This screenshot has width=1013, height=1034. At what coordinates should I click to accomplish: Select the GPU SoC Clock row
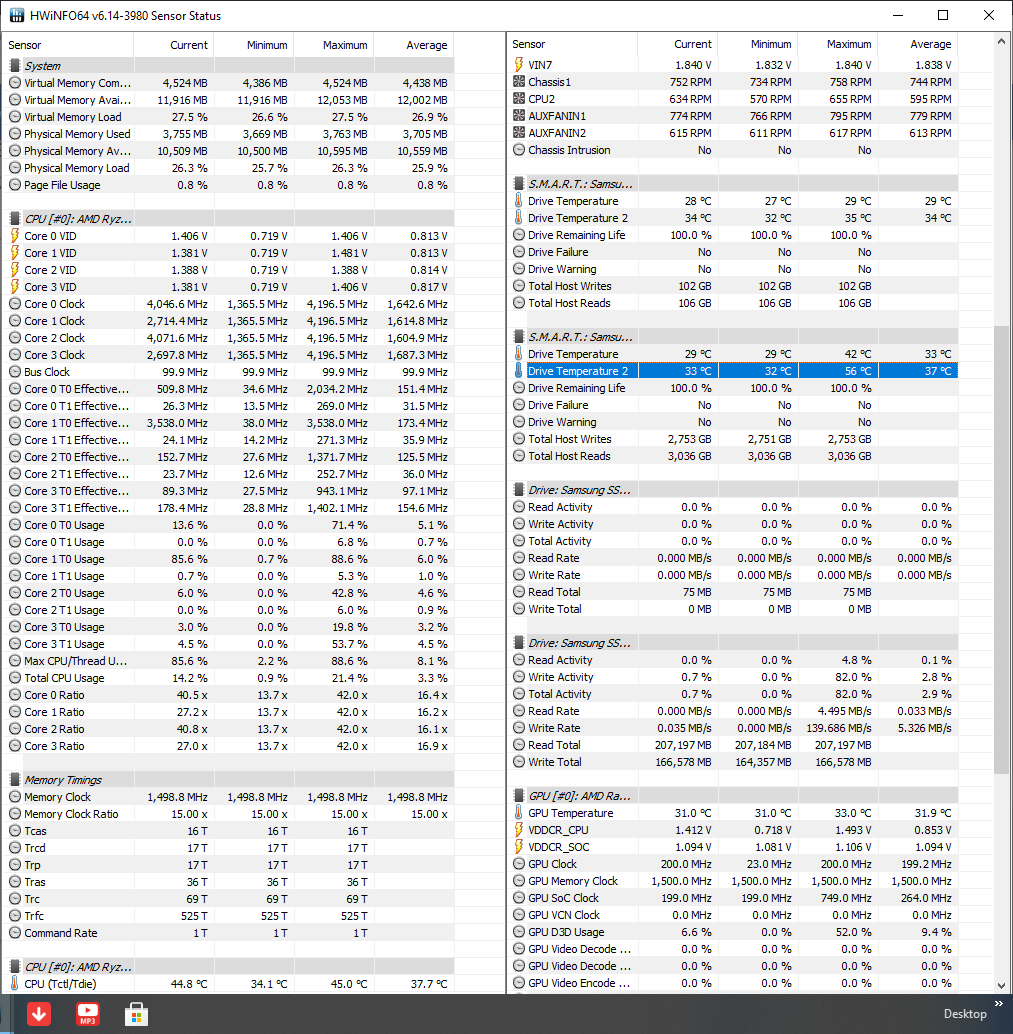tap(733, 898)
